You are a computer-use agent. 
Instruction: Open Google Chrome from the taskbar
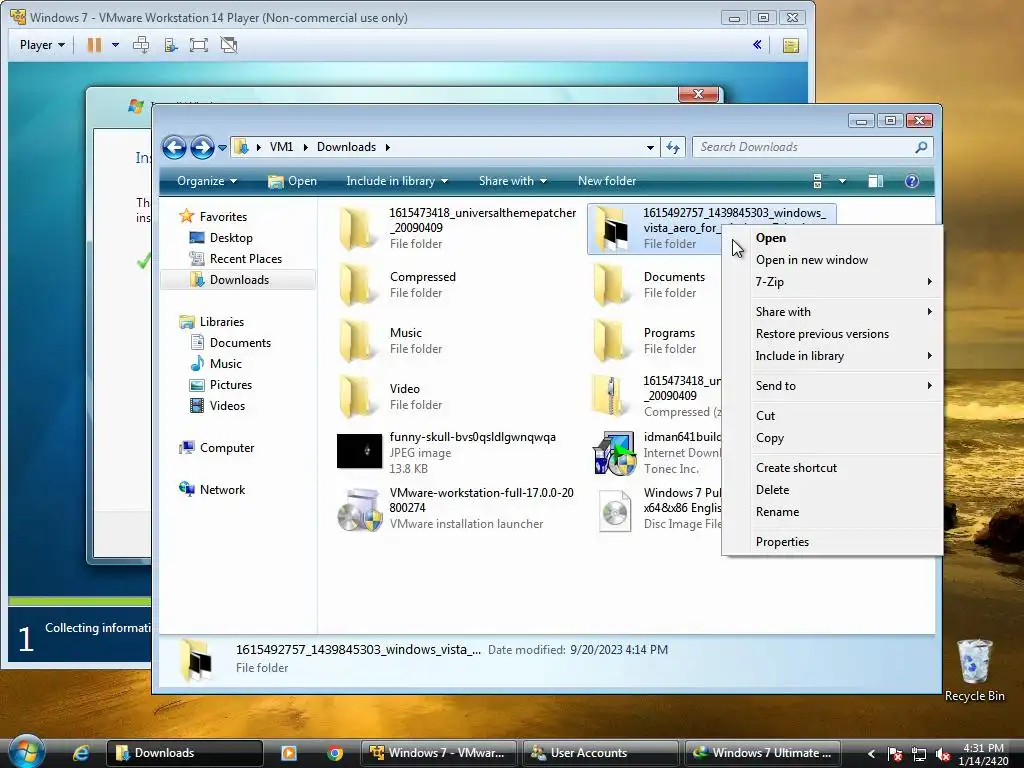(x=335, y=753)
